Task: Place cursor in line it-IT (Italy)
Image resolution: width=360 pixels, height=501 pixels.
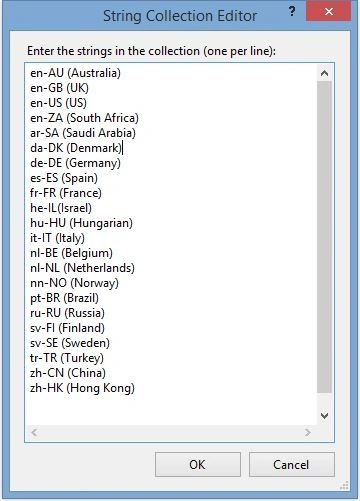Action: tap(57, 238)
